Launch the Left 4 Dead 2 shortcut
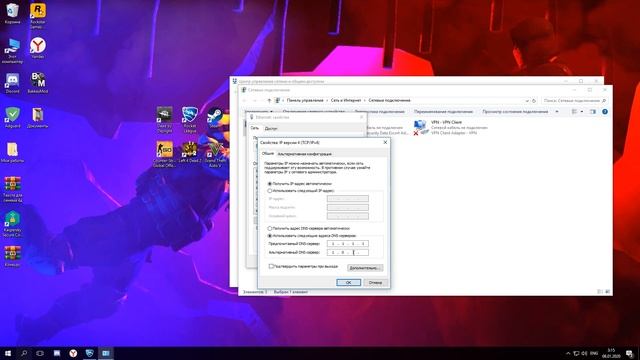Viewport: 640px width, 360px height. [x=189, y=151]
